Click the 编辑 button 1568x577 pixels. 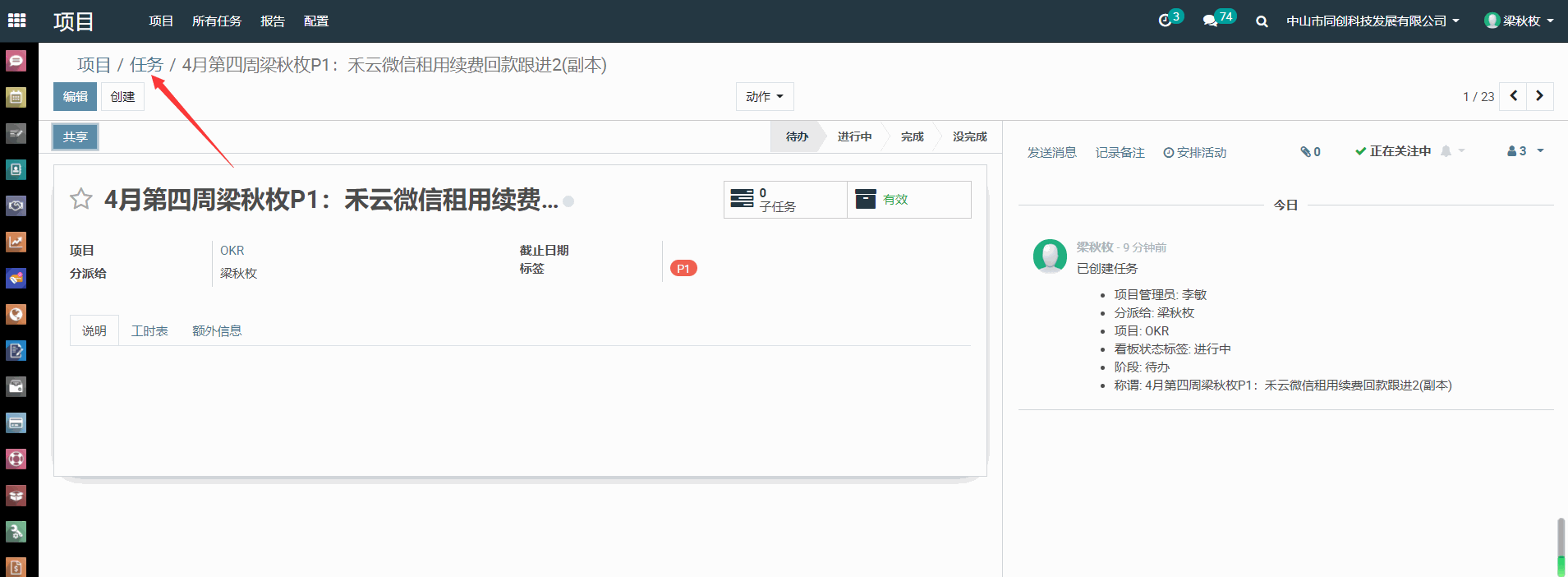(75, 97)
